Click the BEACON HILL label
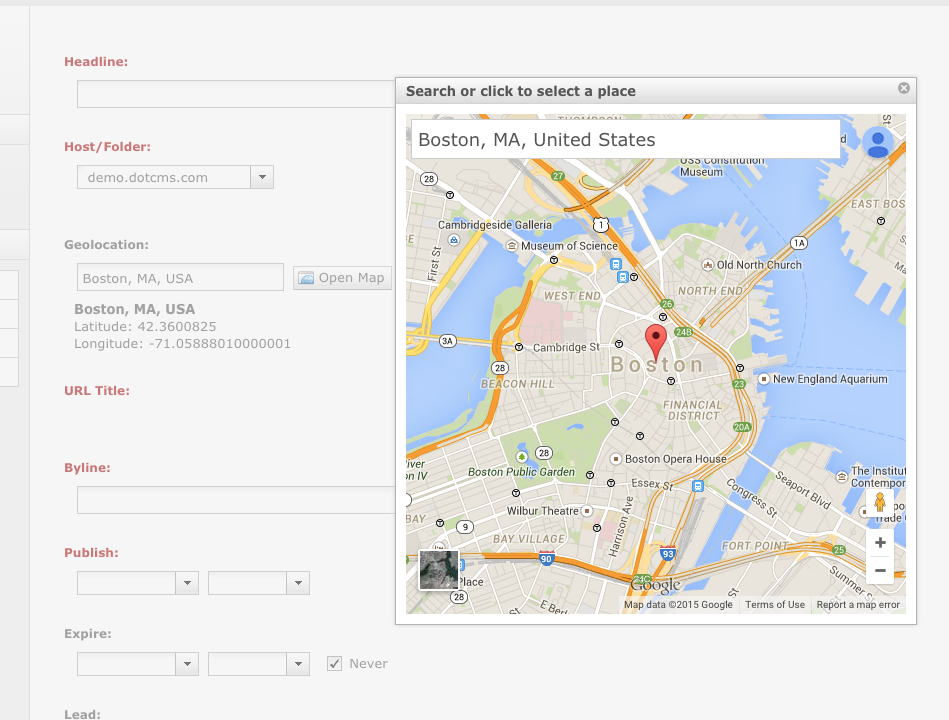Viewport: 949px width, 720px height. pos(517,384)
